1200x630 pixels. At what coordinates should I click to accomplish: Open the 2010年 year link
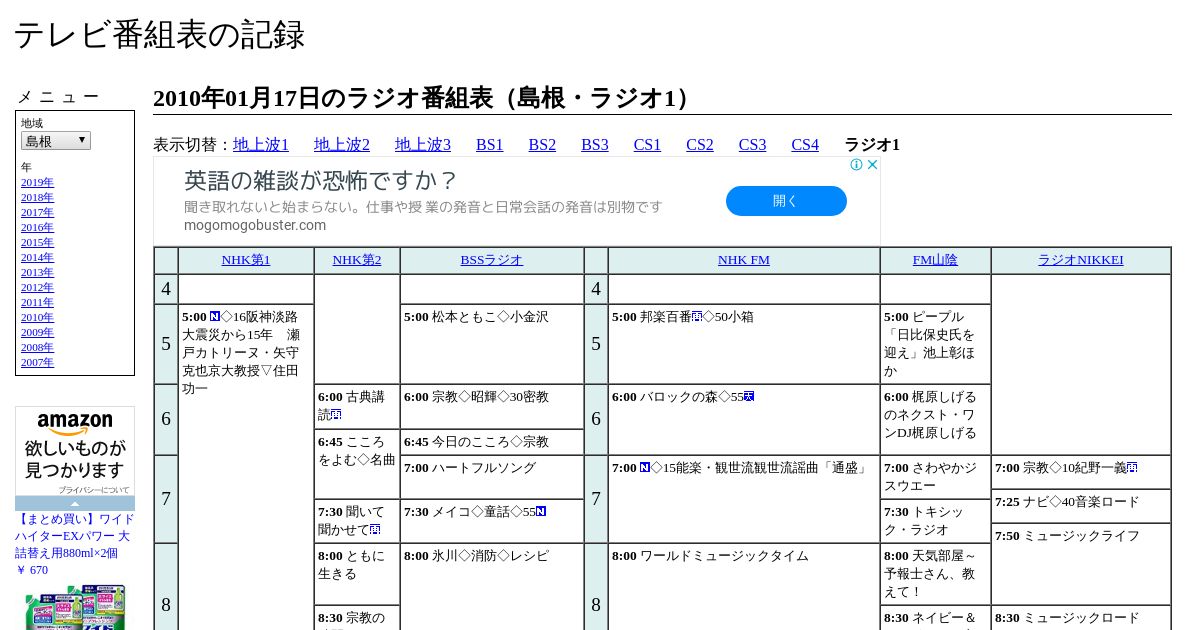pos(37,317)
